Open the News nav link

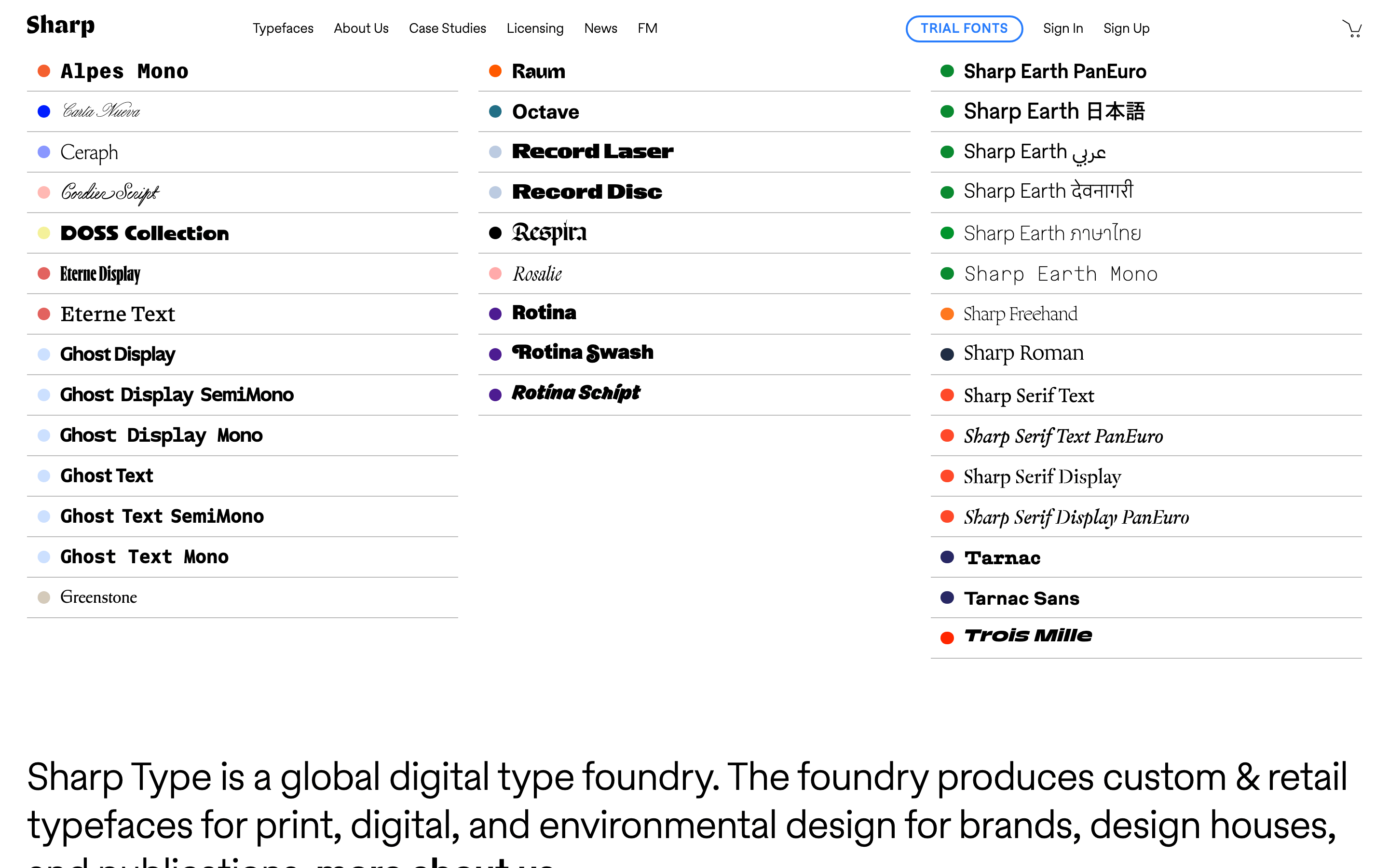click(x=600, y=28)
